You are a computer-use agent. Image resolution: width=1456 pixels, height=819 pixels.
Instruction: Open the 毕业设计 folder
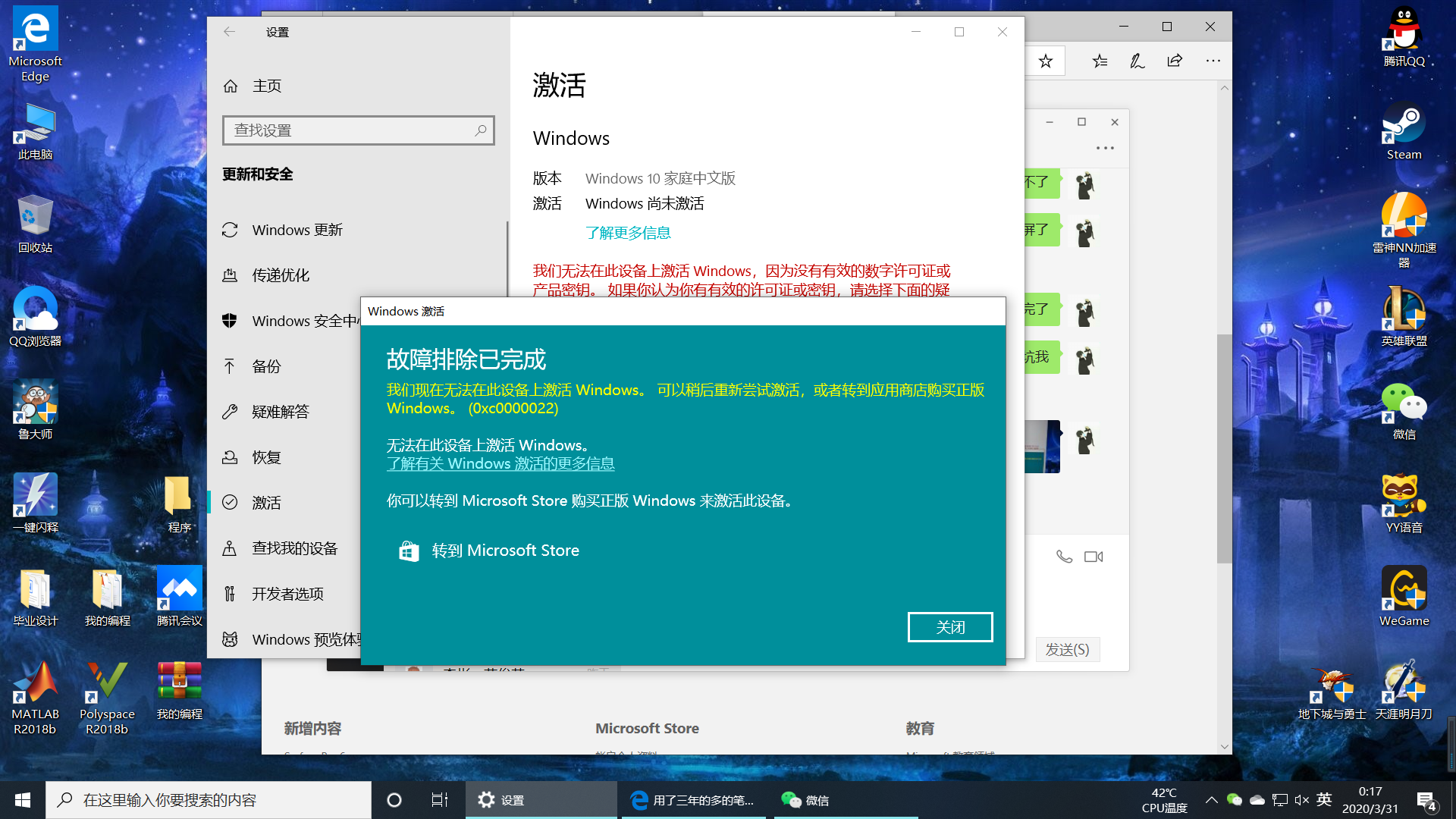(35, 598)
